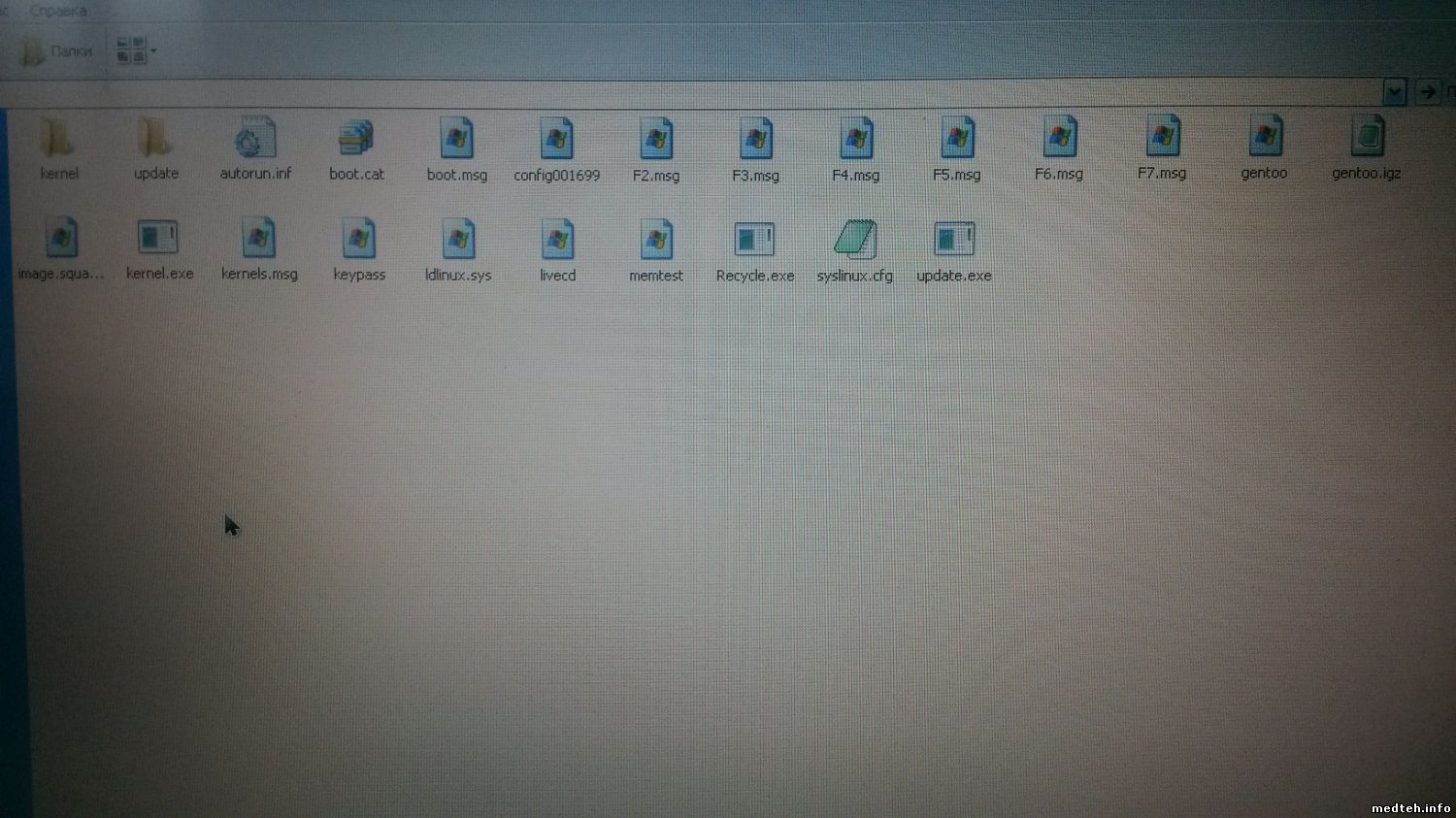Viewport: 1456px width, 818px height.
Task: Select the F7.msg file
Action: pos(1162,139)
